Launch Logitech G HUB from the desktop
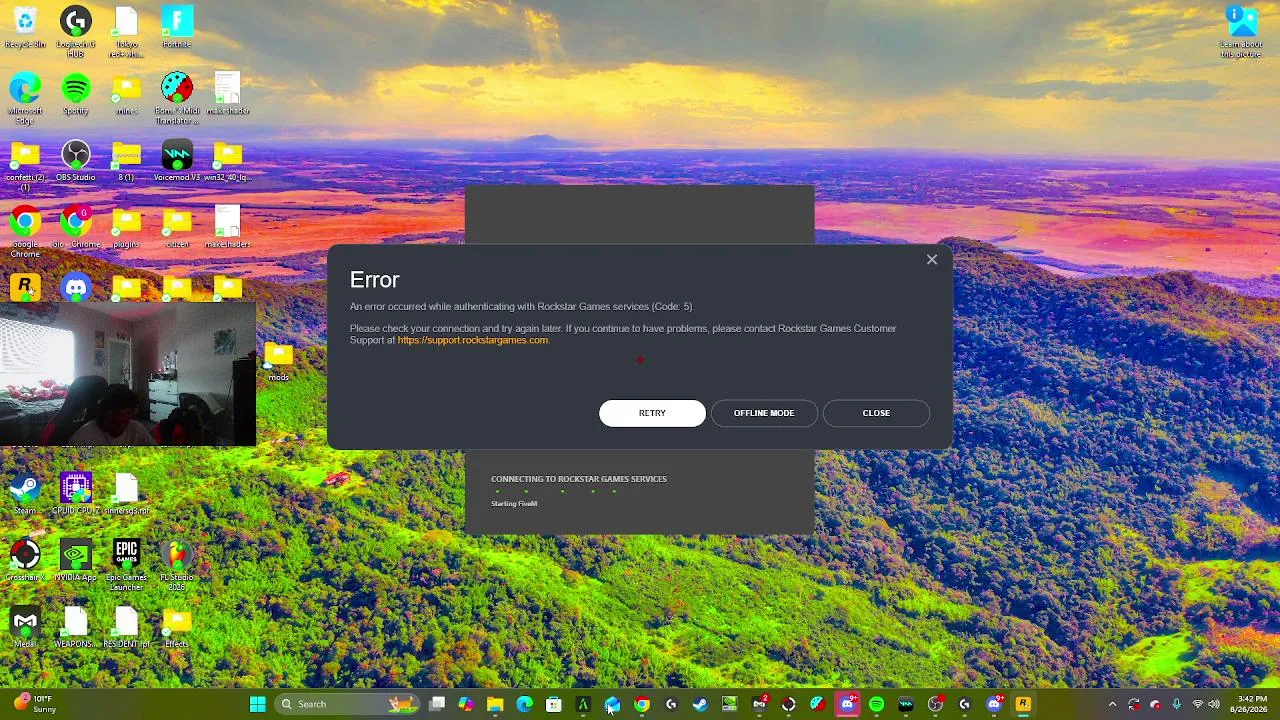Image resolution: width=1280 pixels, height=720 pixels. pyautogui.click(x=76, y=31)
